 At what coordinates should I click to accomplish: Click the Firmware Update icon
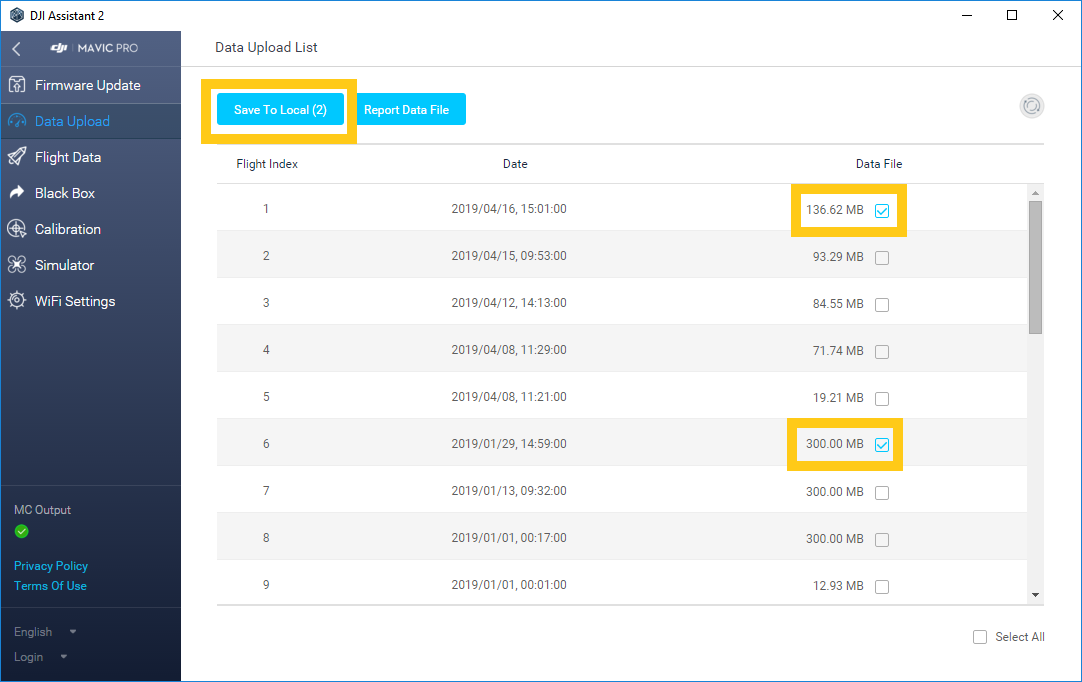click(17, 85)
